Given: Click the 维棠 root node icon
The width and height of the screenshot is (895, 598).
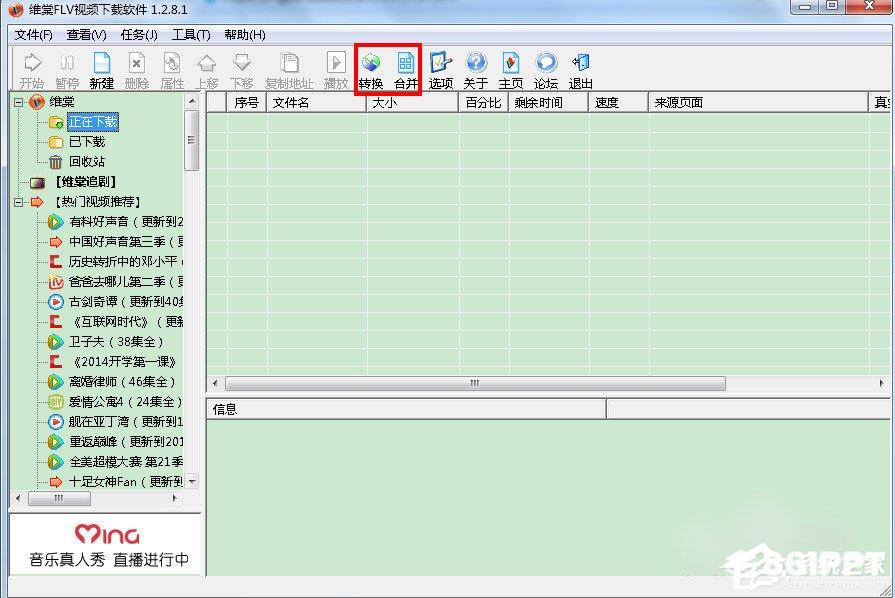Looking at the screenshot, I should [x=37, y=102].
